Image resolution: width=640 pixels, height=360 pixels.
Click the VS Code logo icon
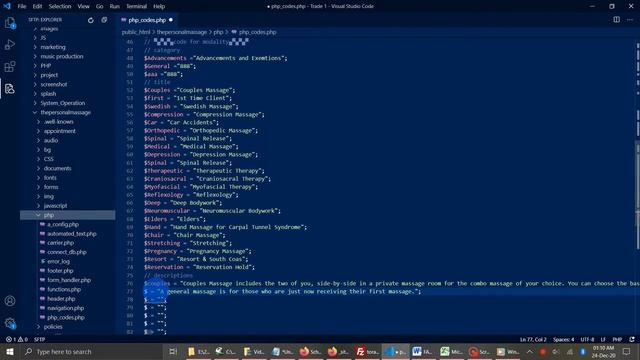tap(7, 6)
